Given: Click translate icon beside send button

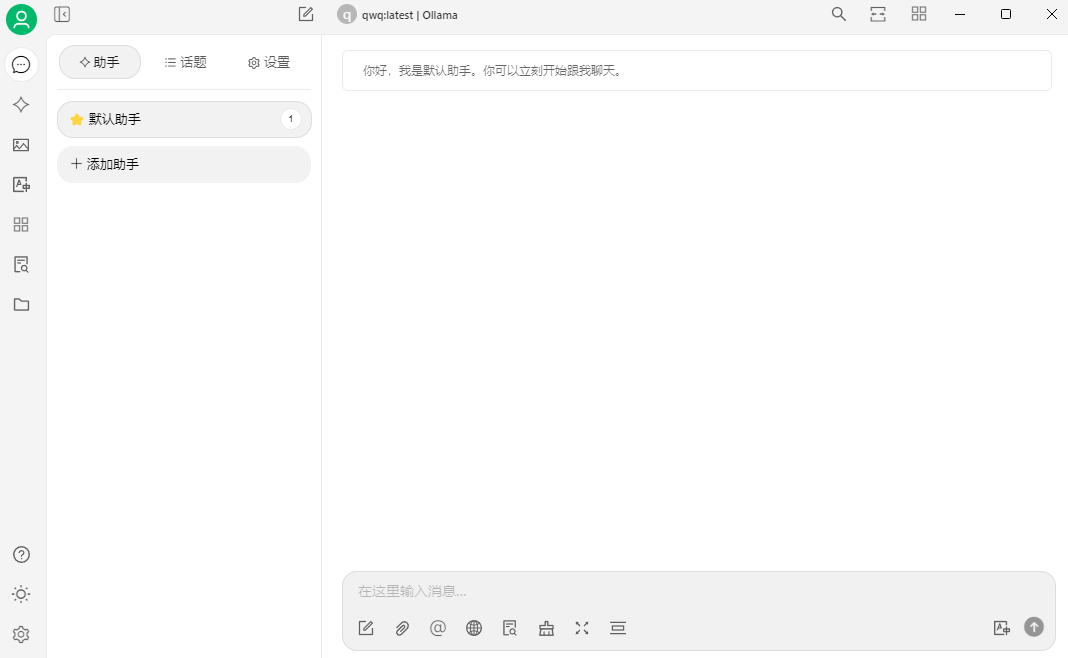Looking at the screenshot, I should pyautogui.click(x=1001, y=628).
